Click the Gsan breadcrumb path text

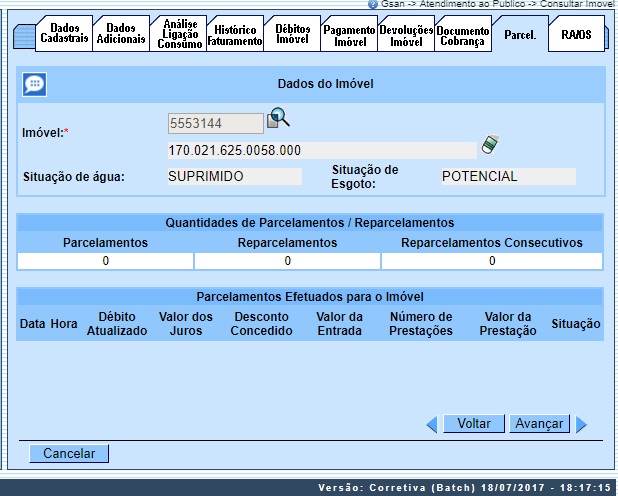pyautogui.click(x=497, y=4)
